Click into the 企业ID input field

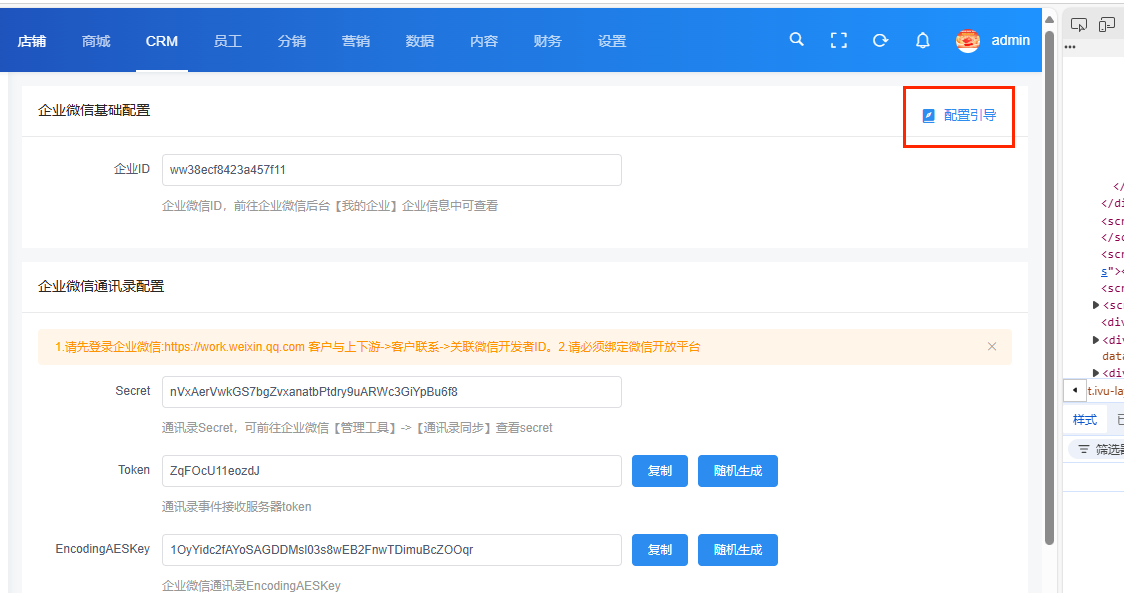[391, 170]
